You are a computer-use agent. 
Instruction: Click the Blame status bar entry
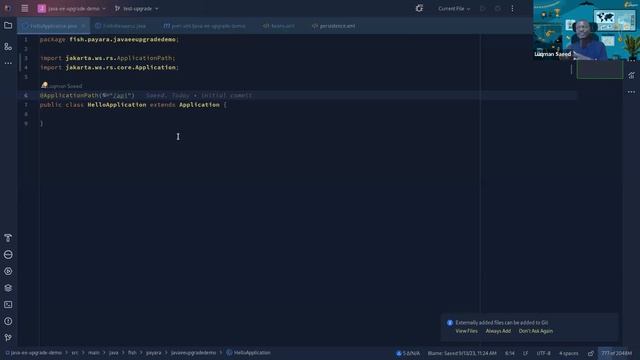click(x=462, y=353)
